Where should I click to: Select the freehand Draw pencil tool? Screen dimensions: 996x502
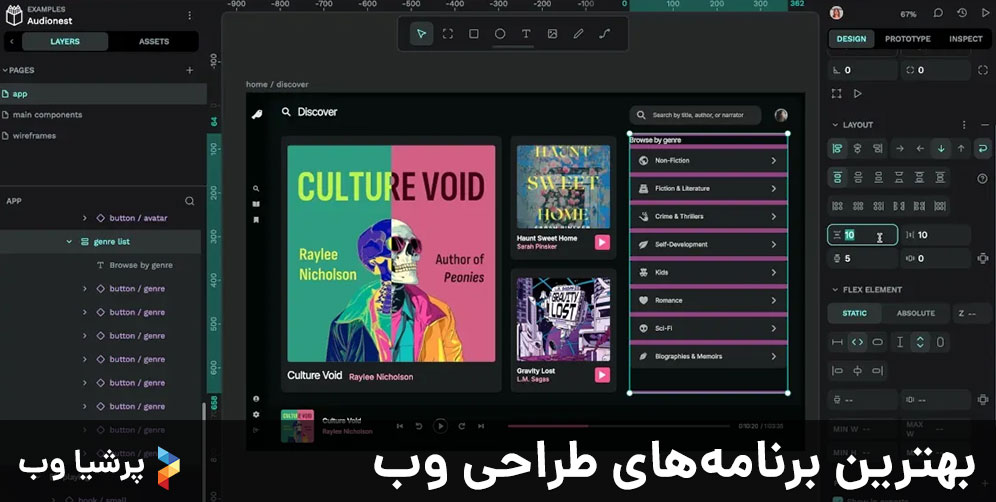coord(578,34)
